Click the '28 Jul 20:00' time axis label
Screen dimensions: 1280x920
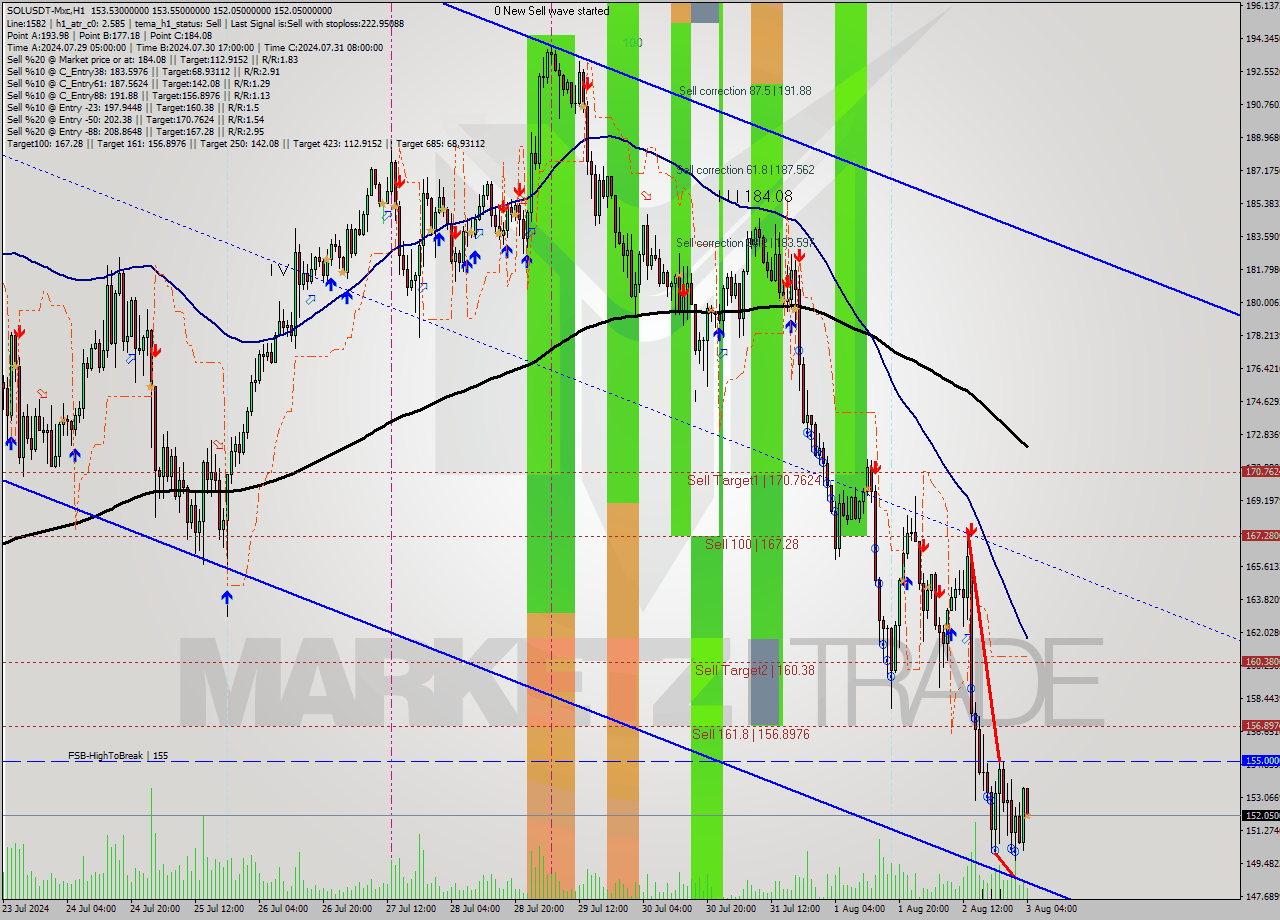539,909
